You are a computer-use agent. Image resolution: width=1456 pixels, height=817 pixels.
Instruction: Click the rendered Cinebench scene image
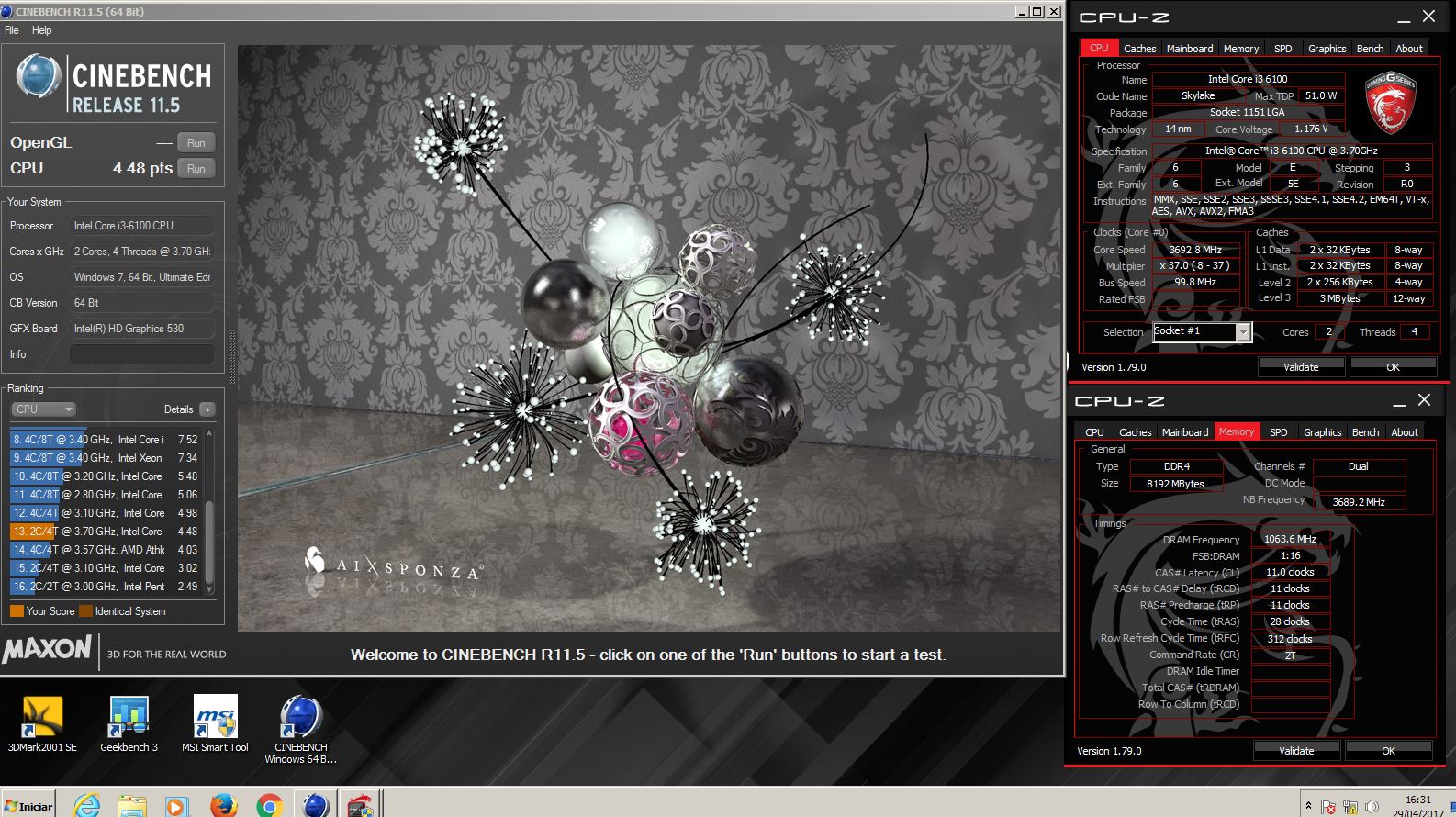click(649, 339)
